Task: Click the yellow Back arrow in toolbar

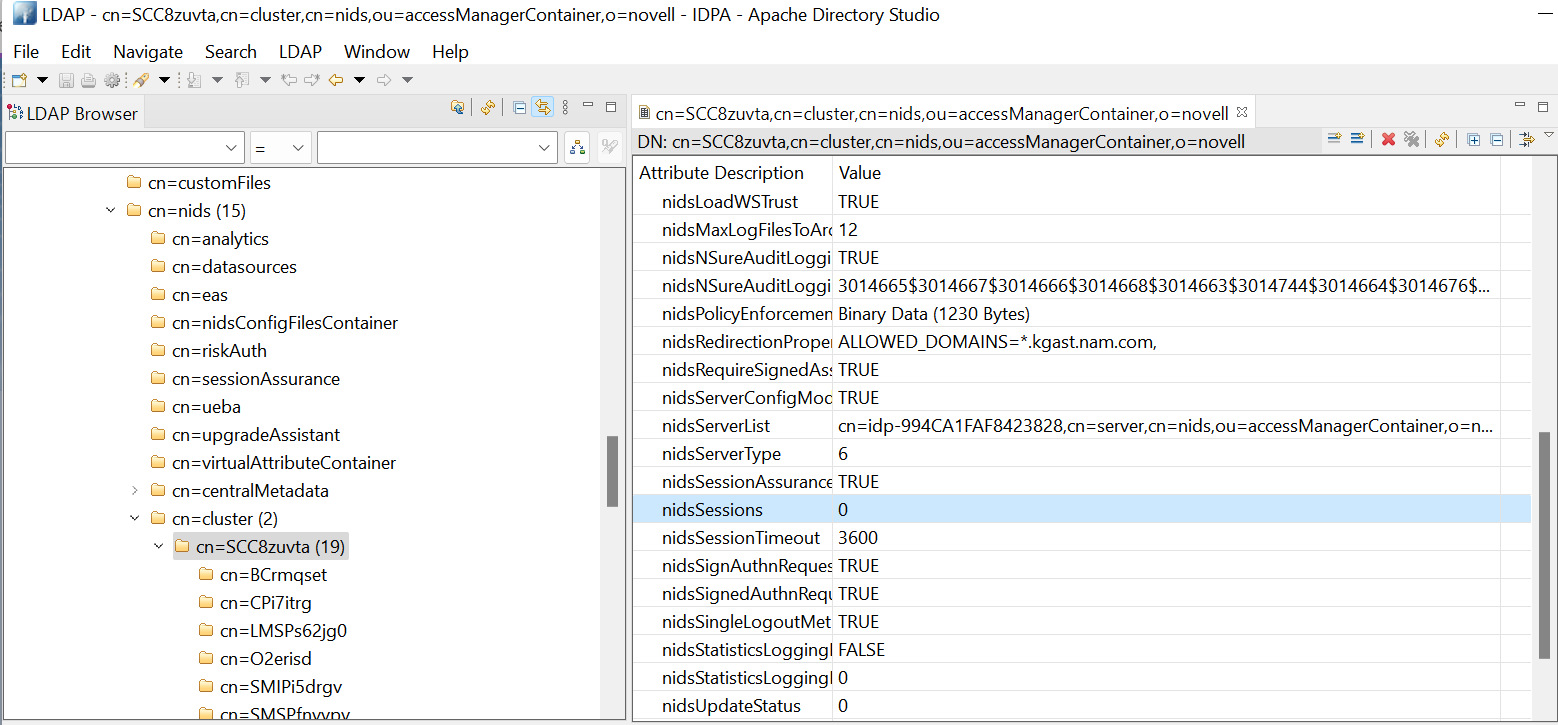Action: (336, 80)
